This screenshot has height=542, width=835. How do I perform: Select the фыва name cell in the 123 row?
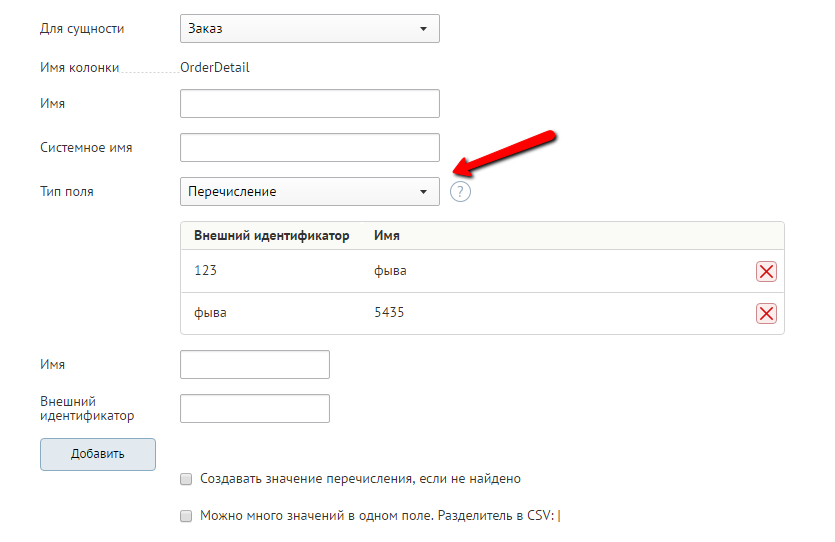pyautogui.click(x=390, y=271)
